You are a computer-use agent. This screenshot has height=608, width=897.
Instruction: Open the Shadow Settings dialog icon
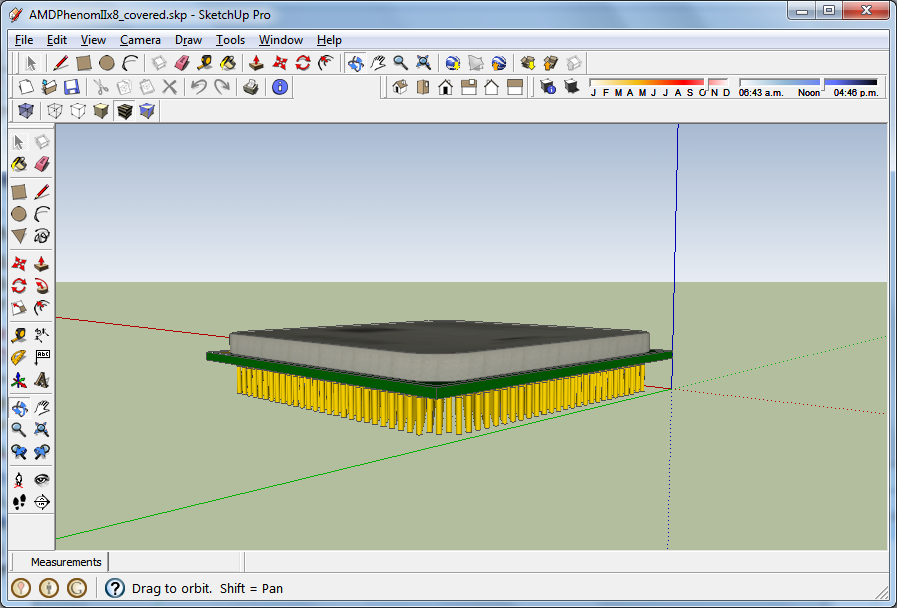[548, 87]
